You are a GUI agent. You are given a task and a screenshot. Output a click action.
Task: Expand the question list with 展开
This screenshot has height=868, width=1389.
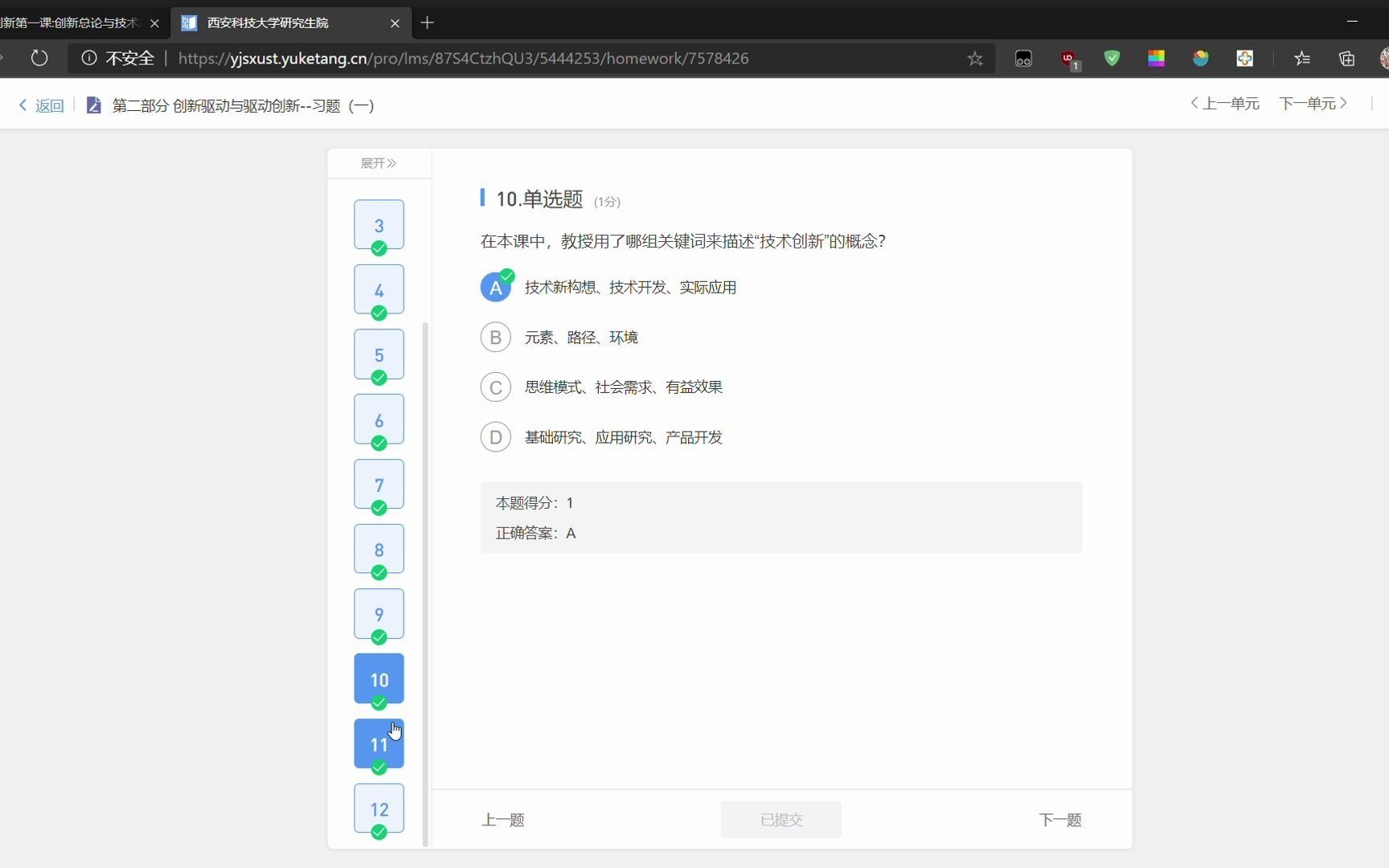379,163
